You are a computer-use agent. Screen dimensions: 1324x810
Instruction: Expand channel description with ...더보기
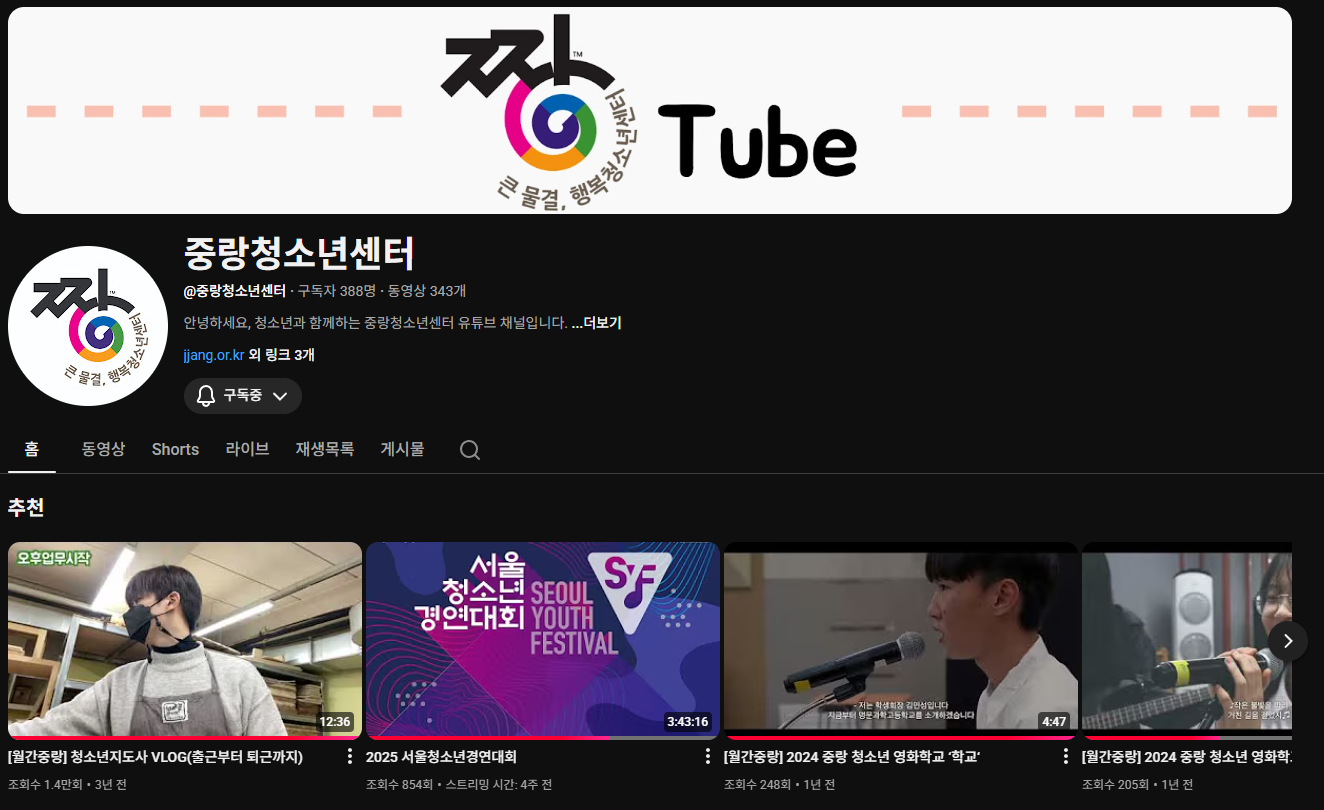[596, 323]
